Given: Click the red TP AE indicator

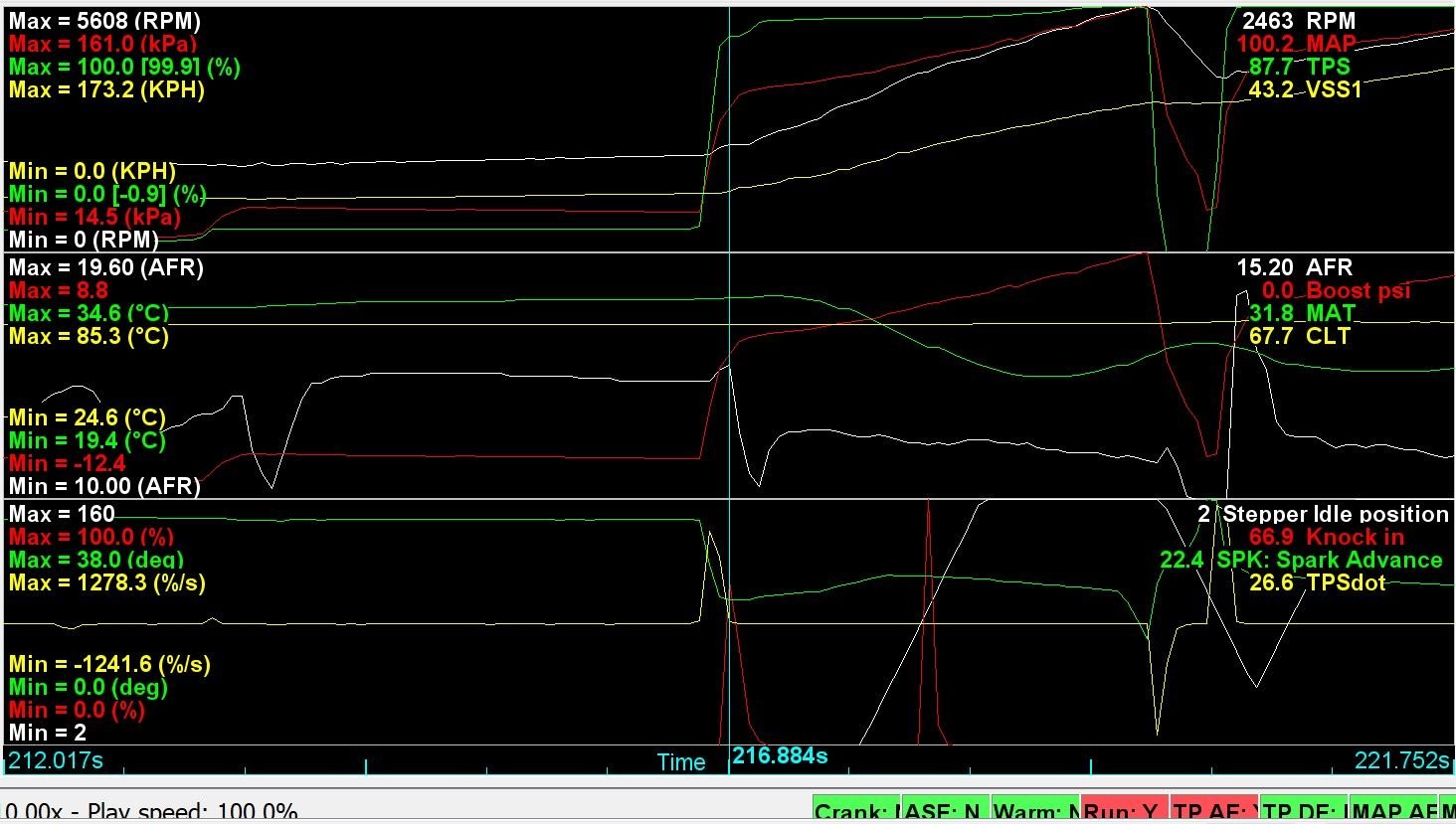Looking at the screenshot, I should tap(1213, 811).
